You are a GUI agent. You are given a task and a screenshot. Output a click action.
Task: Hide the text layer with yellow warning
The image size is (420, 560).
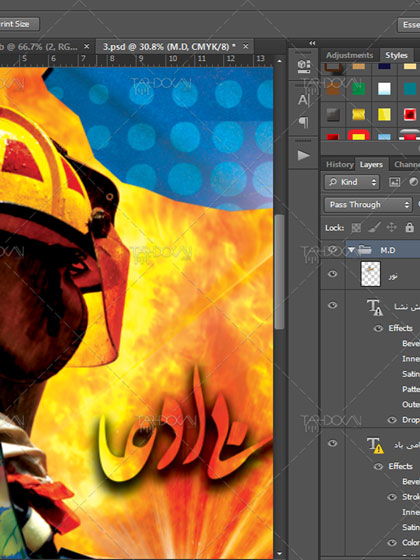(332, 443)
